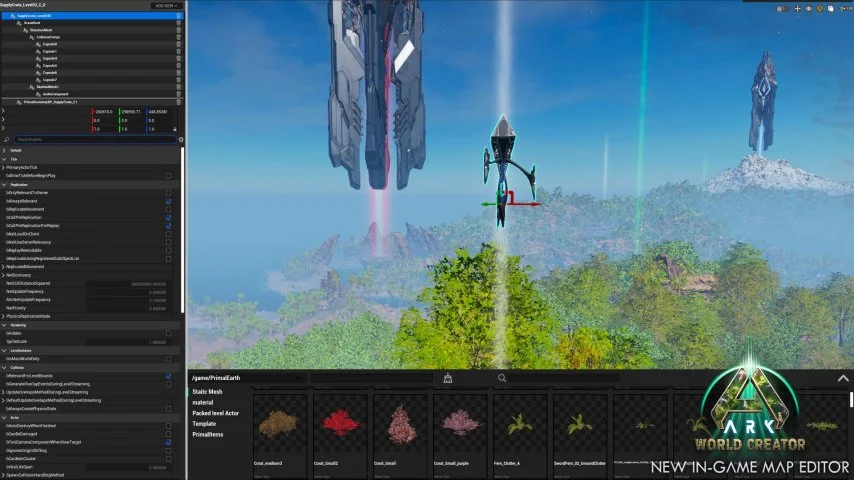Click trash icon beside AudioComponent row
Viewport: 854px width, 480px height.
pos(179,94)
